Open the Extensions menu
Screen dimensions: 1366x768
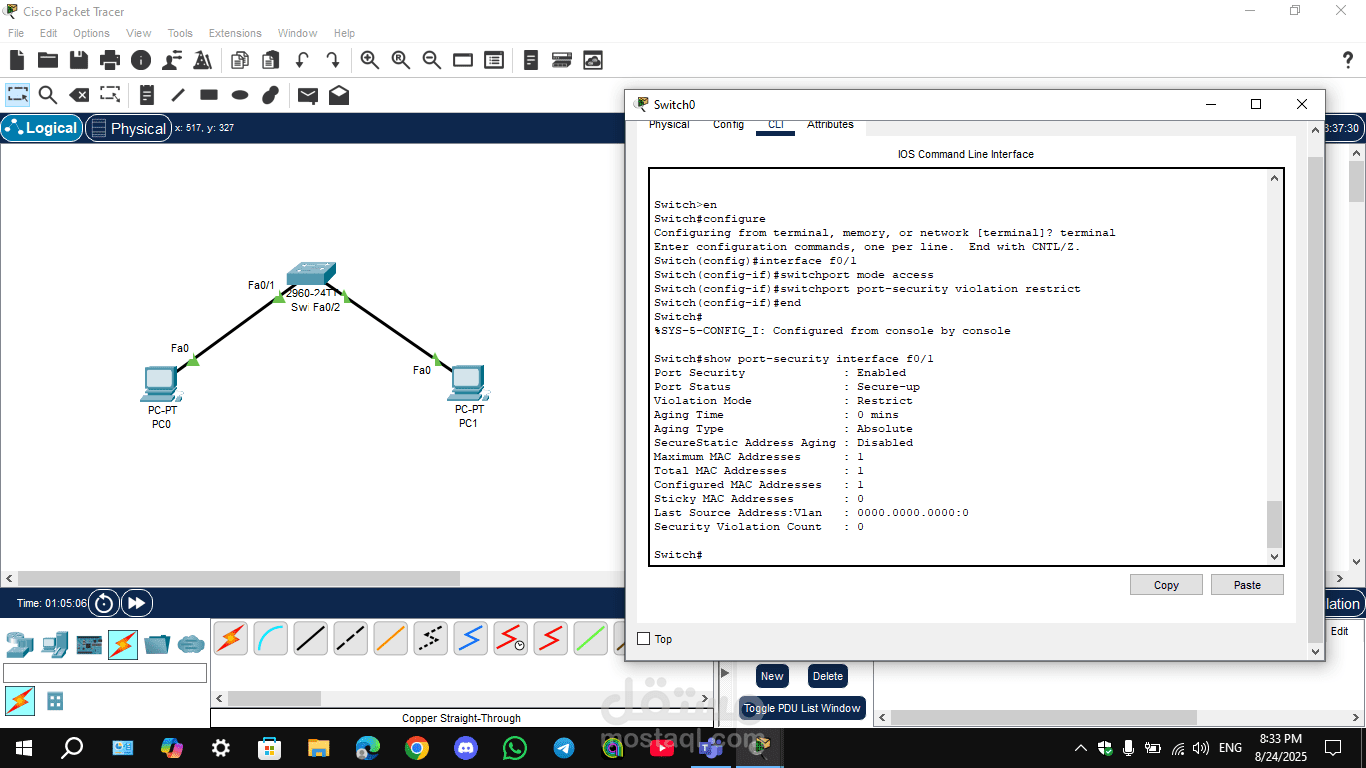[235, 33]
